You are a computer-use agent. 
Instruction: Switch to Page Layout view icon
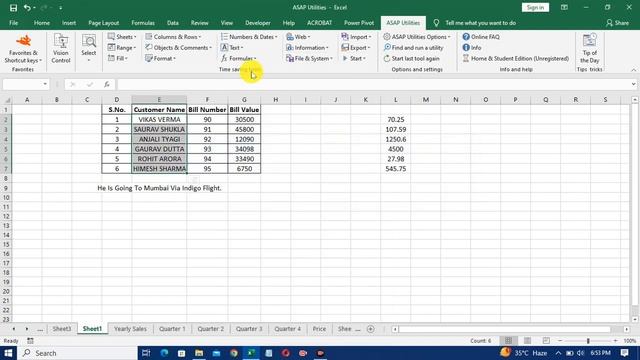(527, 340)
